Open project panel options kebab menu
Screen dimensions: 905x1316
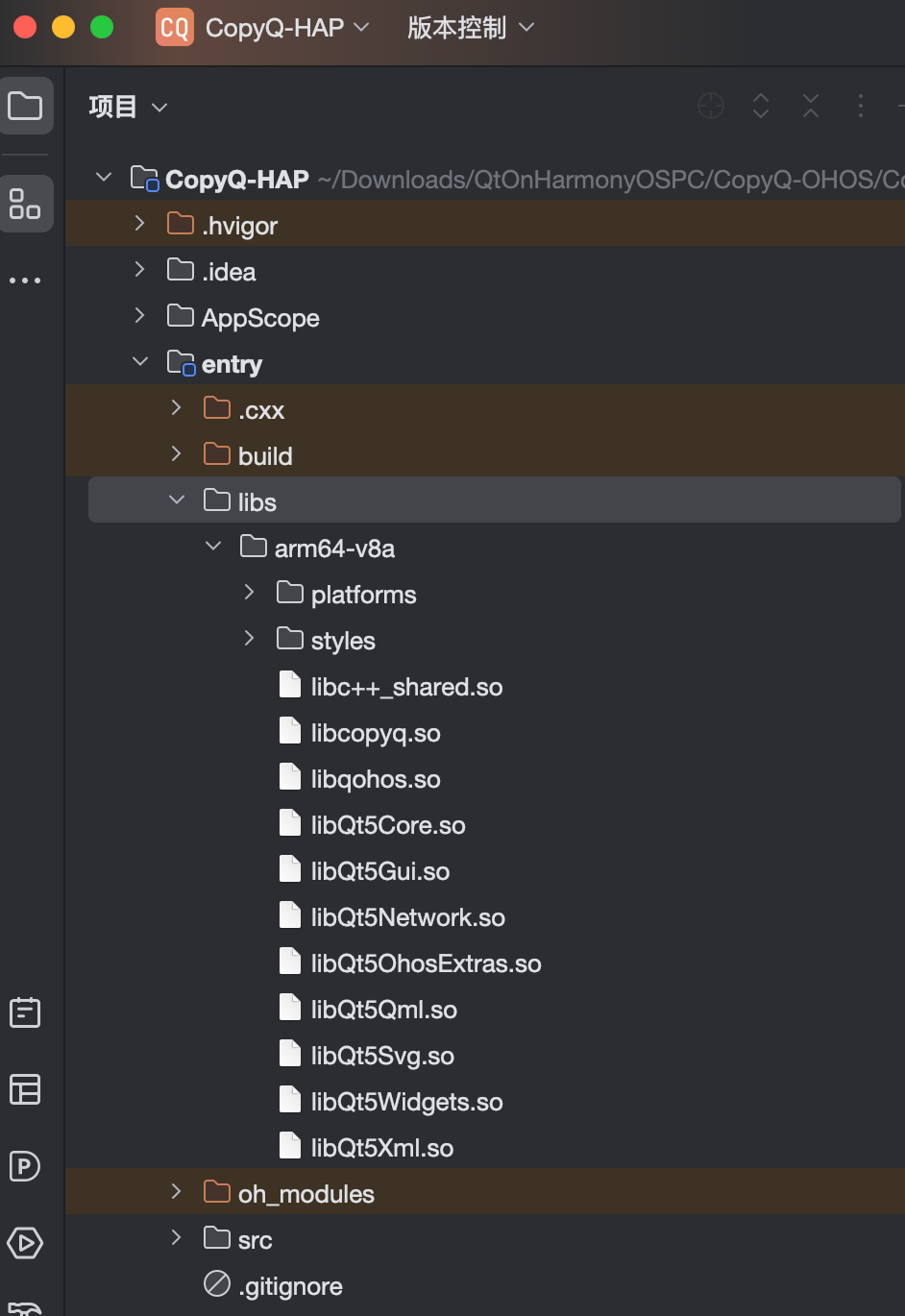pos(861,106)
